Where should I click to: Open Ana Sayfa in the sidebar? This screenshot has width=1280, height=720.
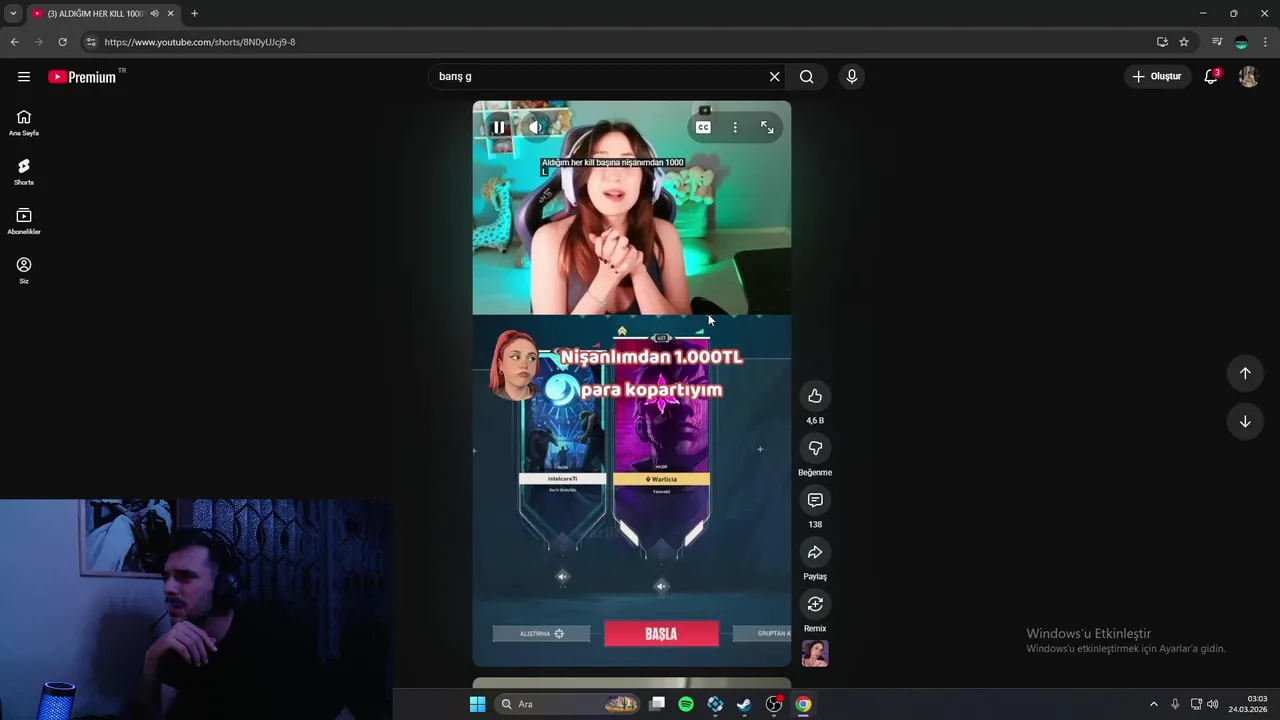pos(24,123)
